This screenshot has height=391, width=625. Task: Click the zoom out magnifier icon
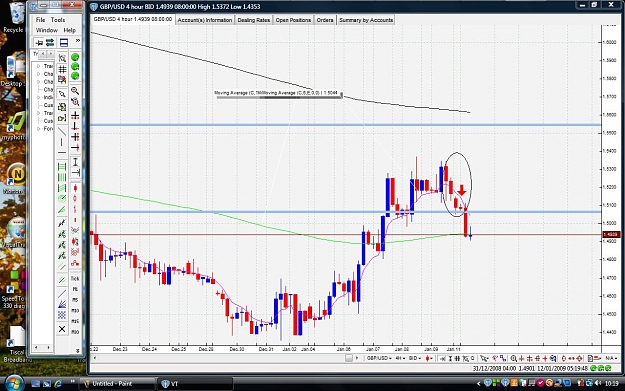click(x=75, y=102)
